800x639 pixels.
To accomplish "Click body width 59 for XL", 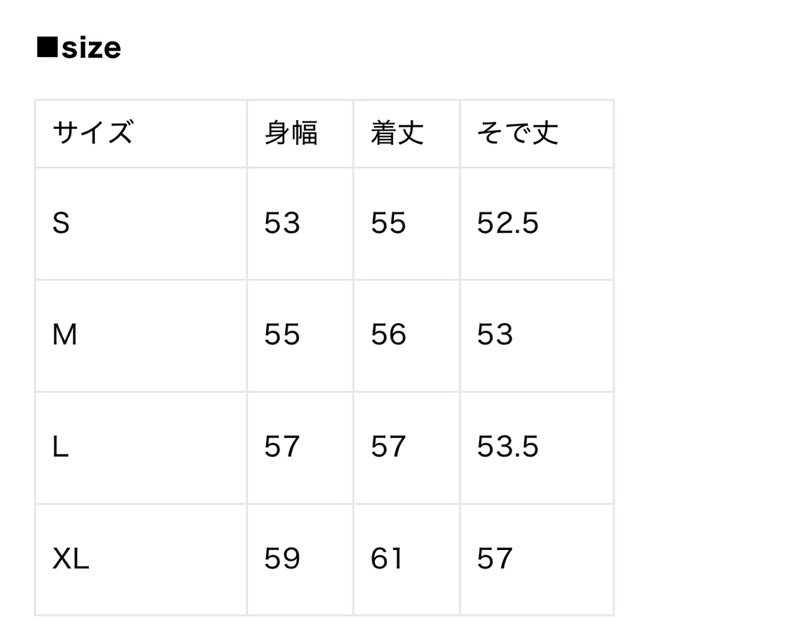I will click(282, 558).
